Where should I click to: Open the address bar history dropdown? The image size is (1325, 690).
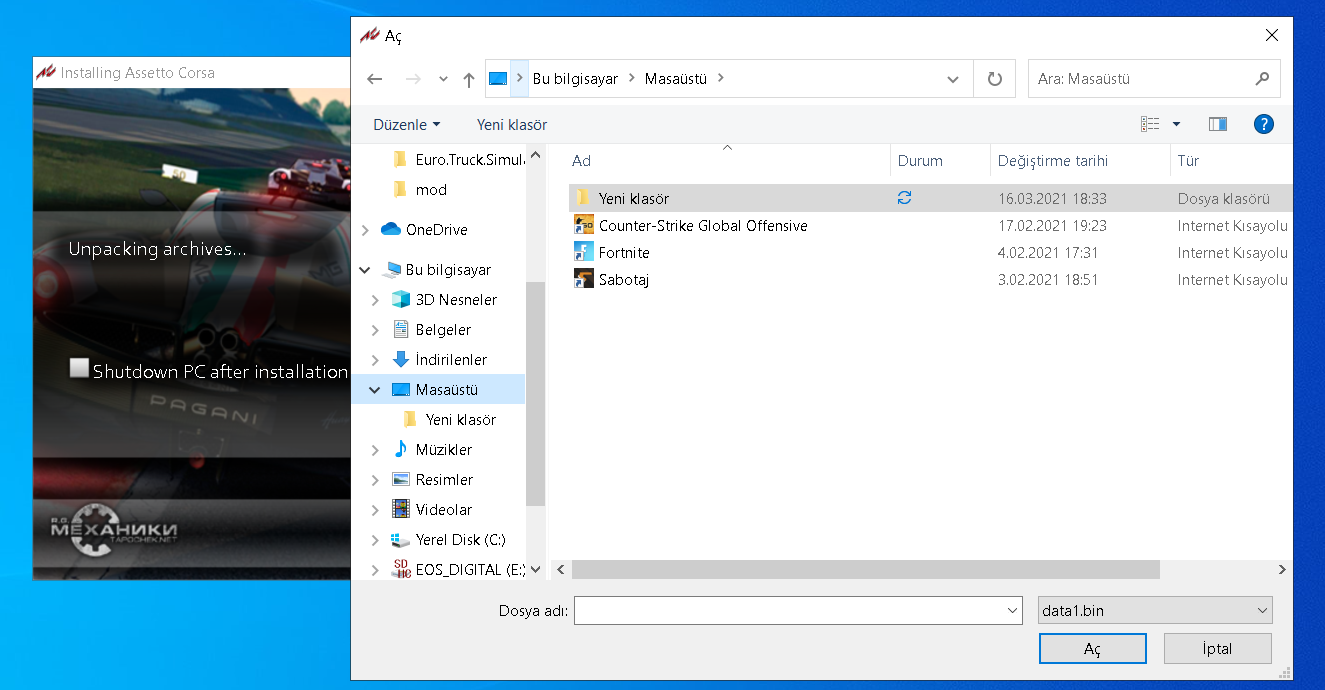(953, 79)
